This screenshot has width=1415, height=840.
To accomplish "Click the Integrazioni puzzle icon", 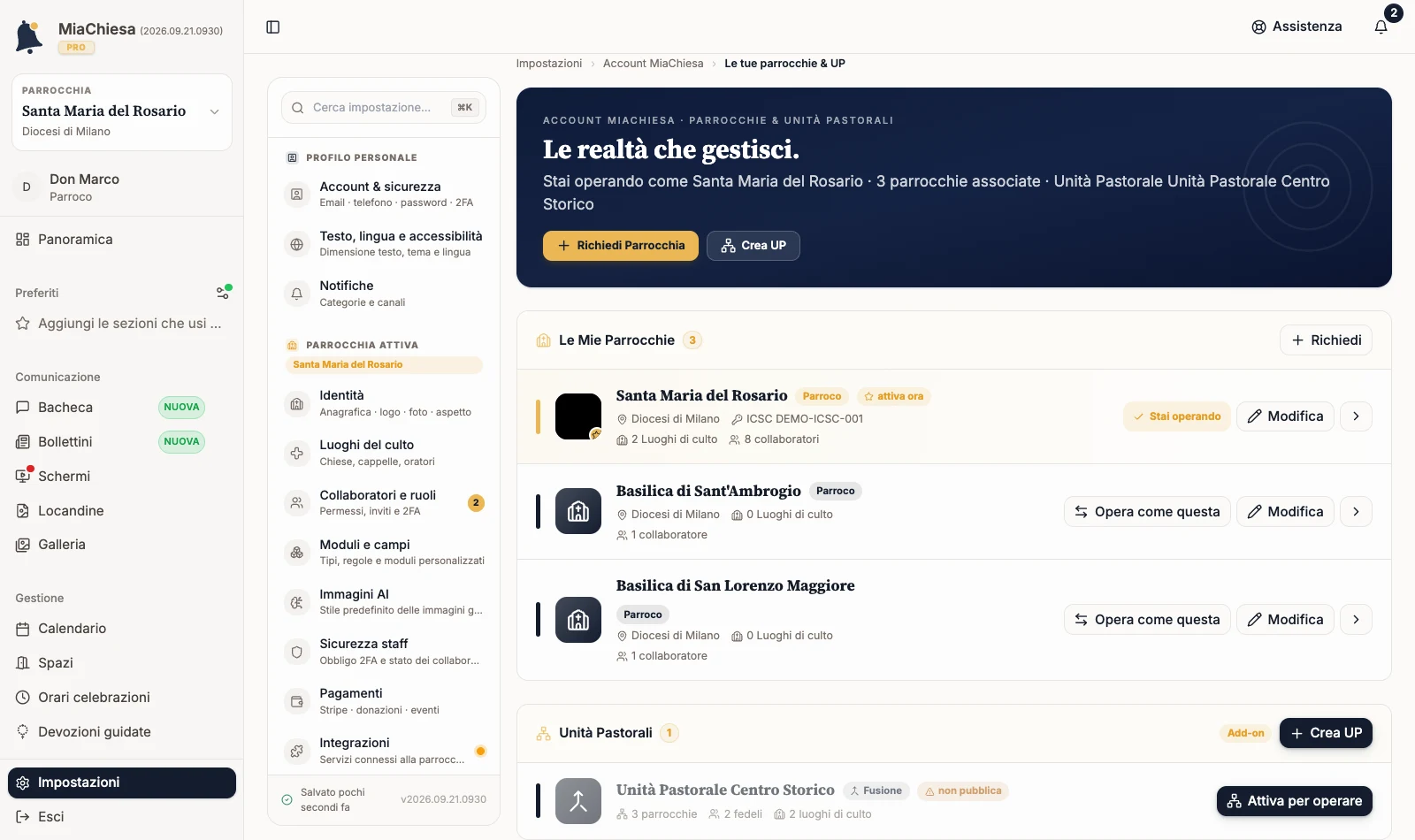I will point(297,752).
